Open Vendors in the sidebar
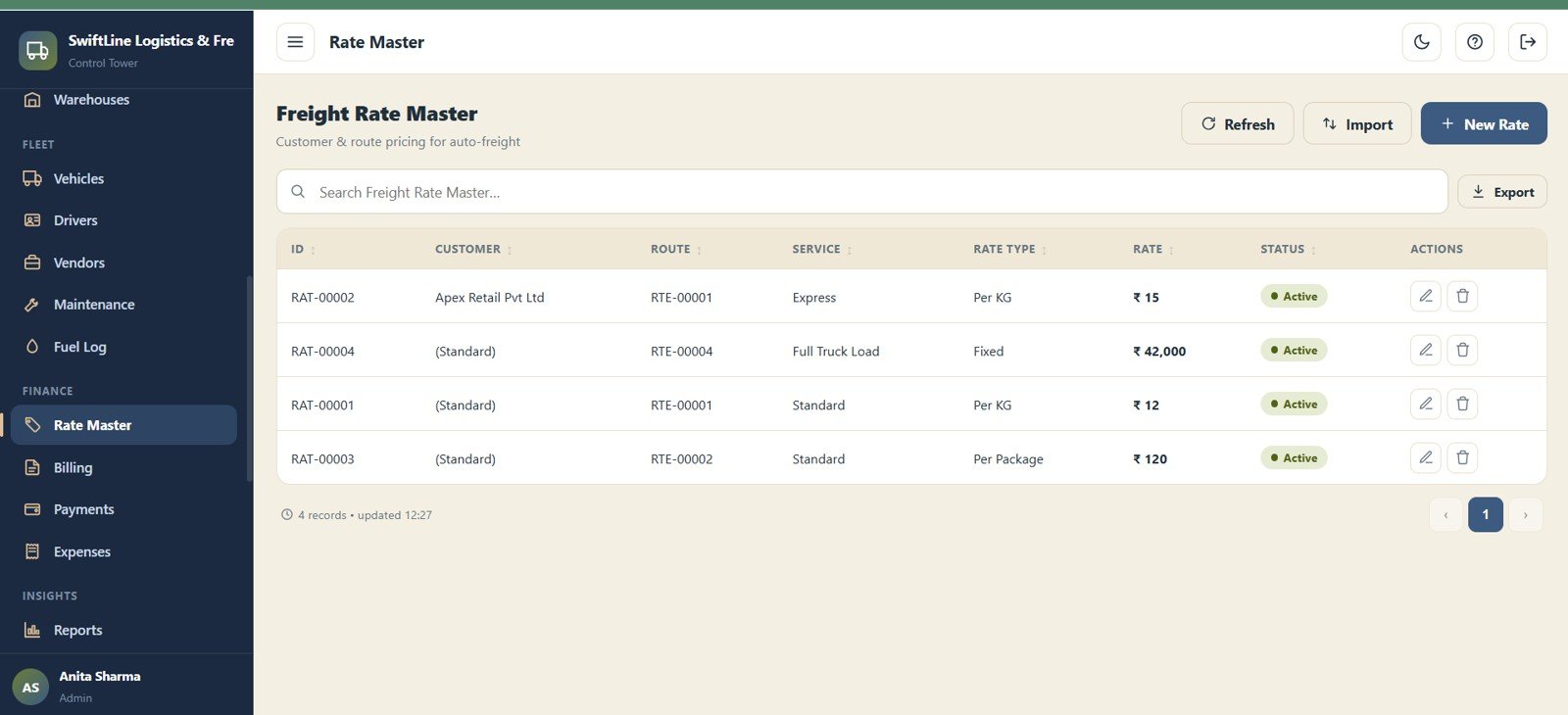The height and width of the screenshot is (715, 1568). pyautogui.click(x=123, y=262)
